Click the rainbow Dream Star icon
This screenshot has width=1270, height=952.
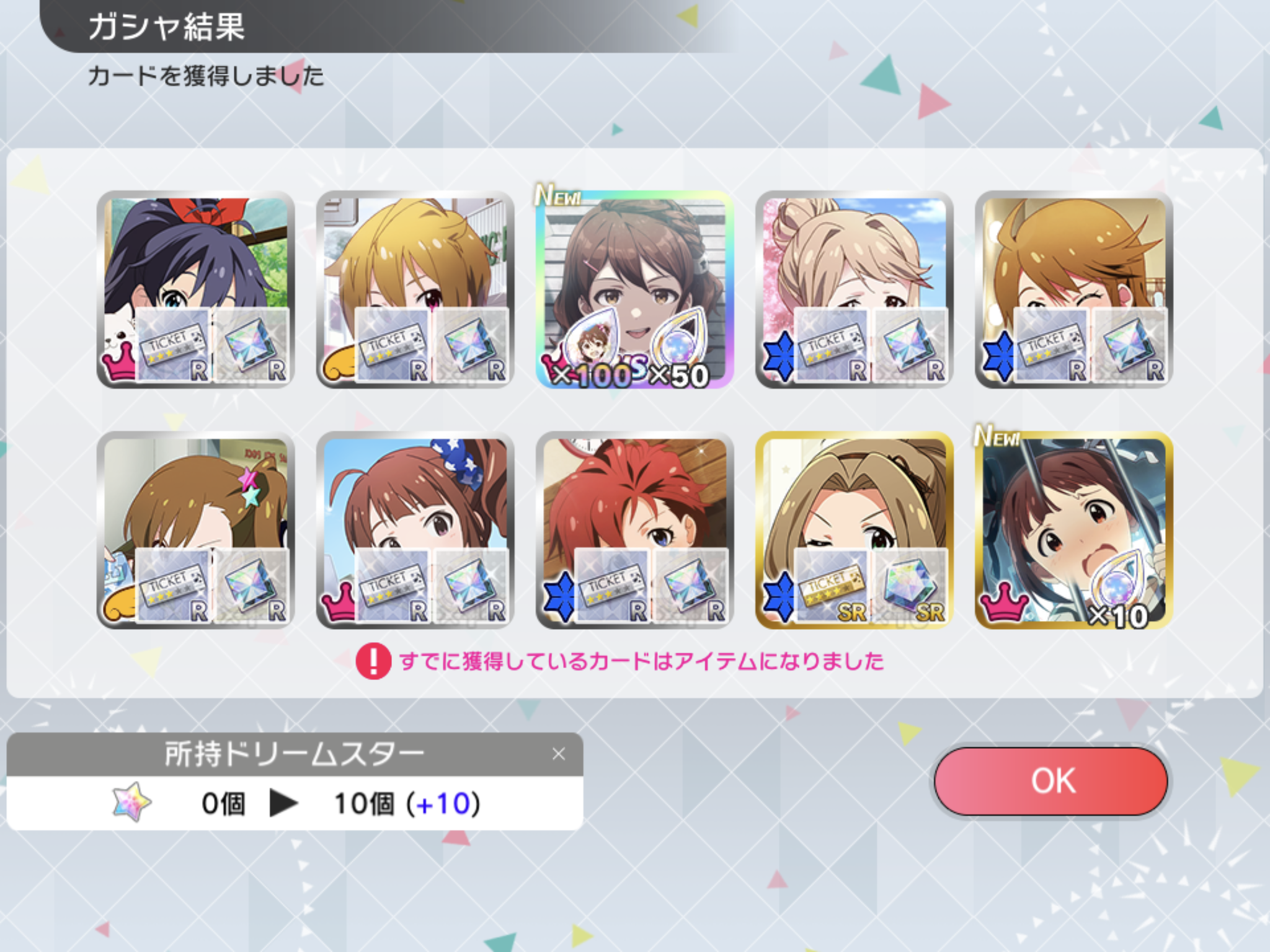coord(131,803)
